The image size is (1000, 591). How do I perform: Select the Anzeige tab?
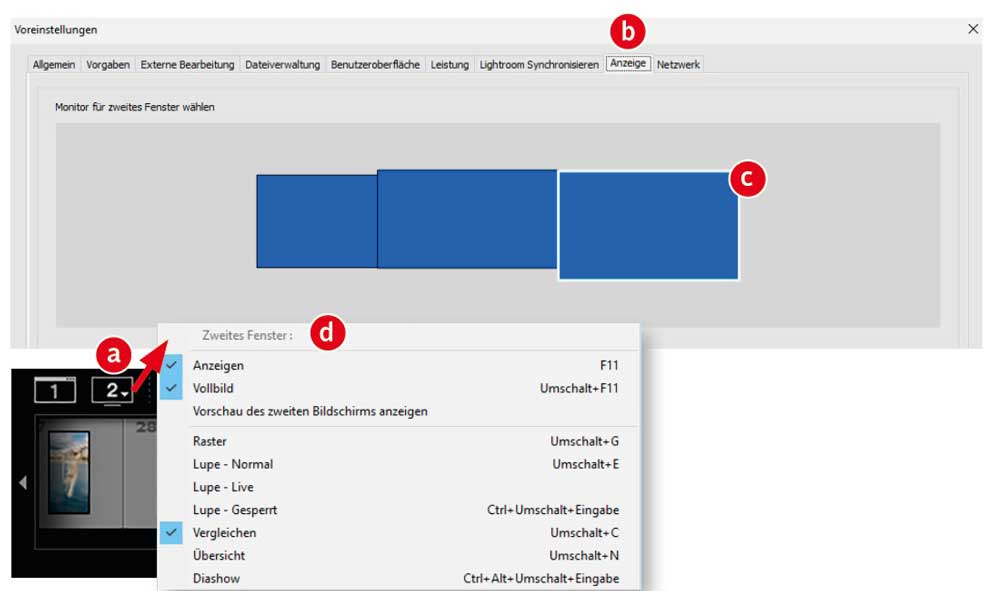pos(628,63)
